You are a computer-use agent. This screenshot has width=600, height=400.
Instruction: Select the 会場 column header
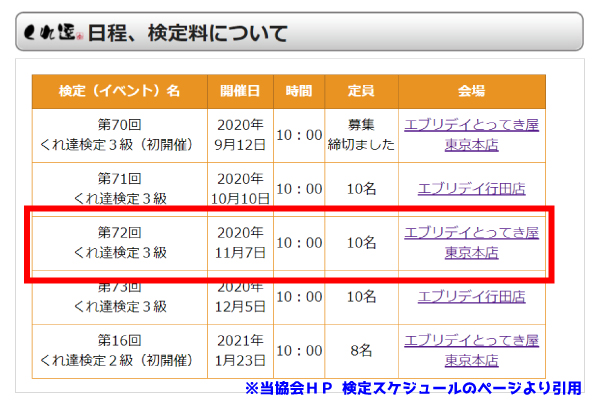[x=471, y=91]
